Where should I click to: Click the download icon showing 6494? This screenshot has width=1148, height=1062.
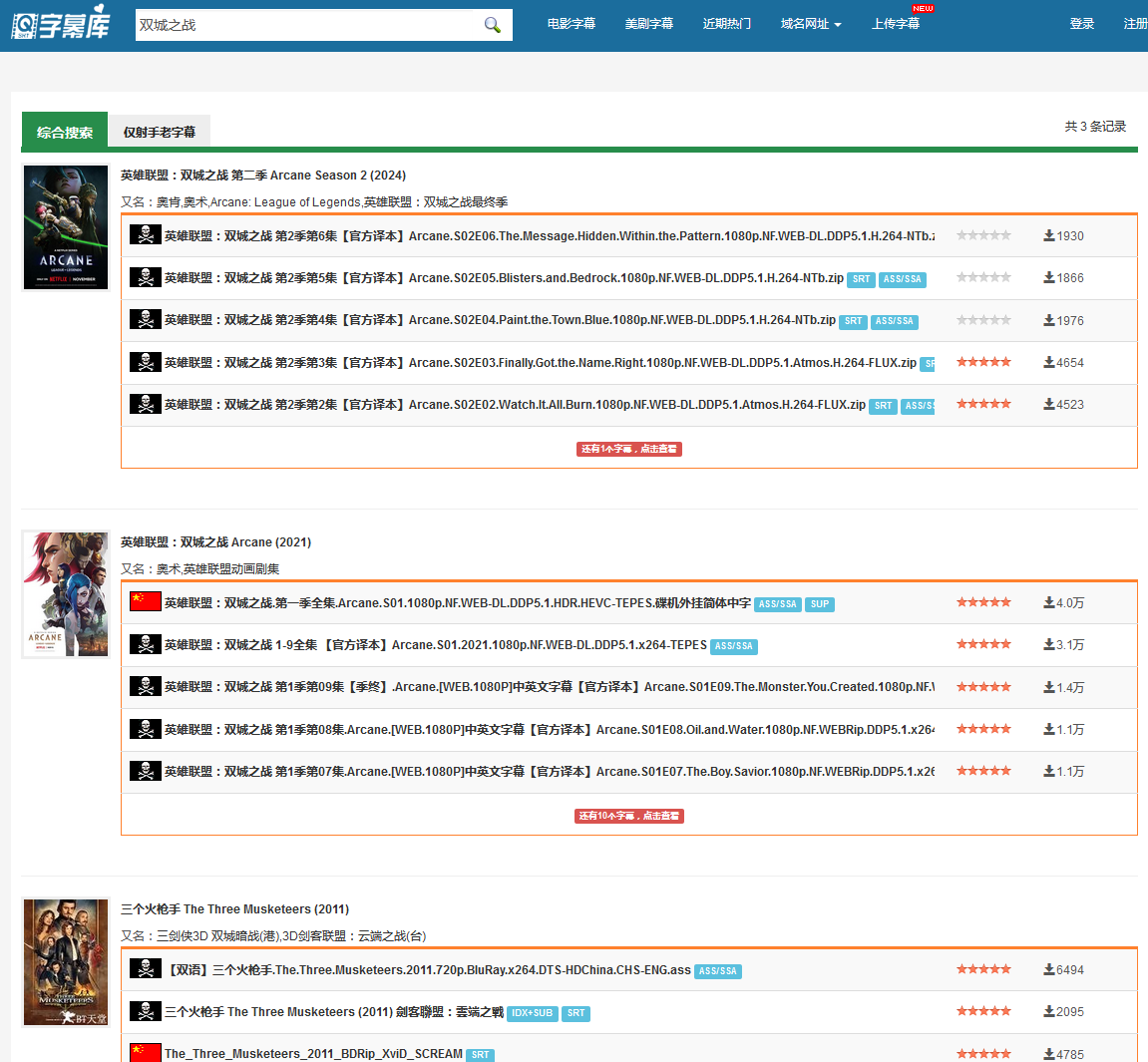click(1049, 970)
